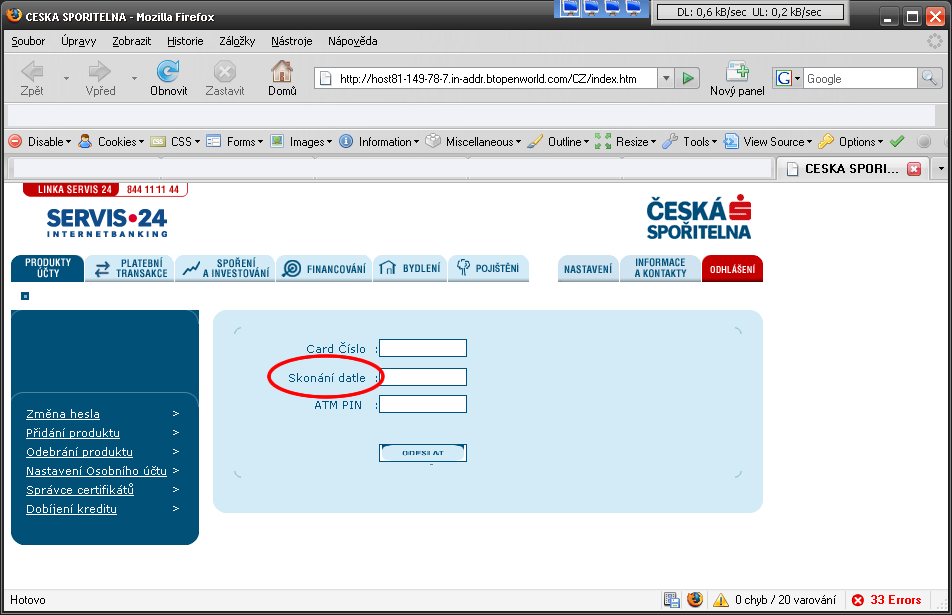
Task: Open the Nastavení tab
Action: coord(588,269)
